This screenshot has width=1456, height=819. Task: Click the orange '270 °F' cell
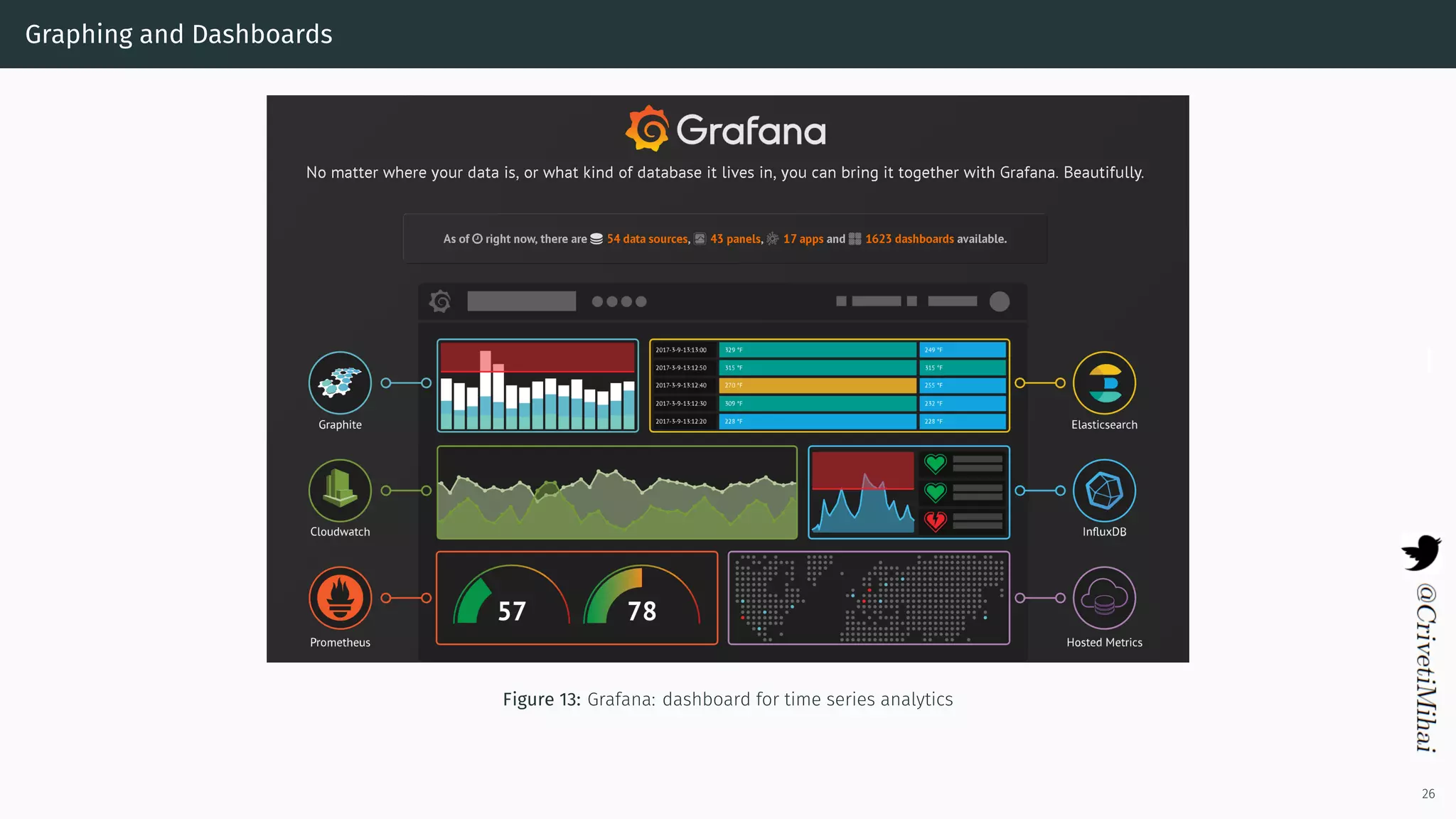point(818,385)
